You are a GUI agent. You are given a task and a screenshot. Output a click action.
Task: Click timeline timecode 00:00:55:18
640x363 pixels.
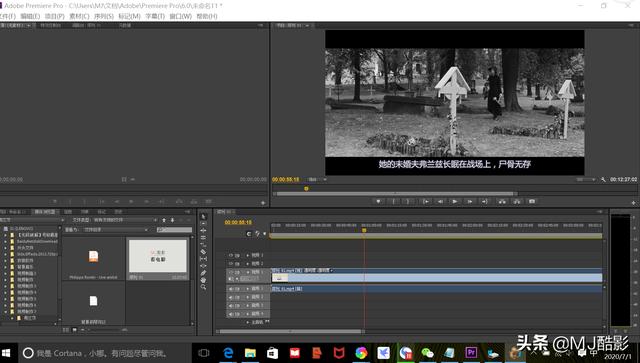tap(238, 223)
